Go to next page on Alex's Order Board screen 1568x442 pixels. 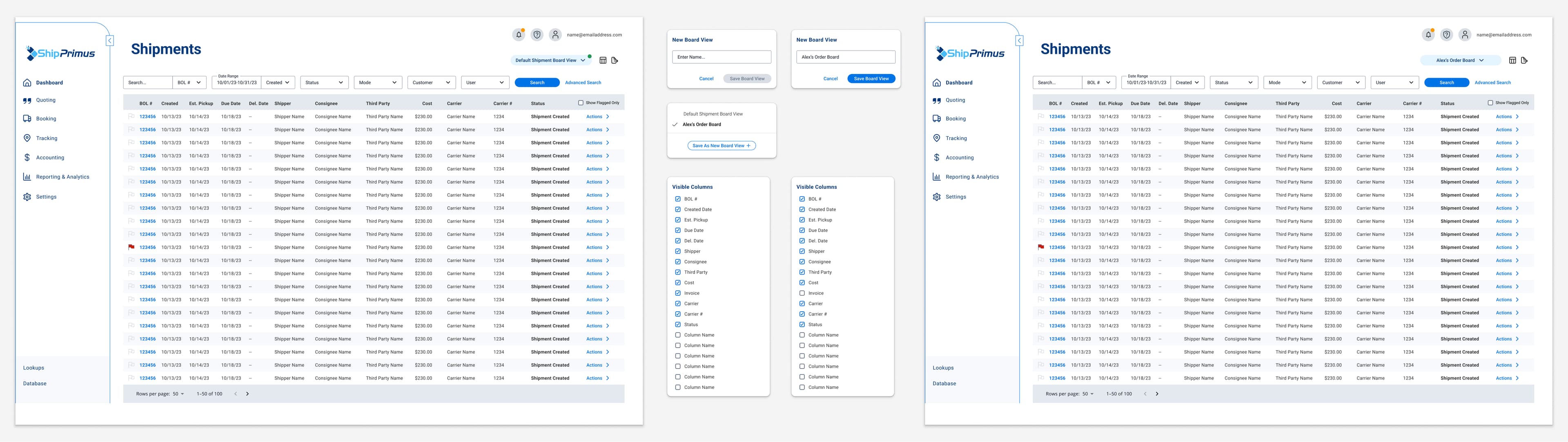click(1157, 394)
